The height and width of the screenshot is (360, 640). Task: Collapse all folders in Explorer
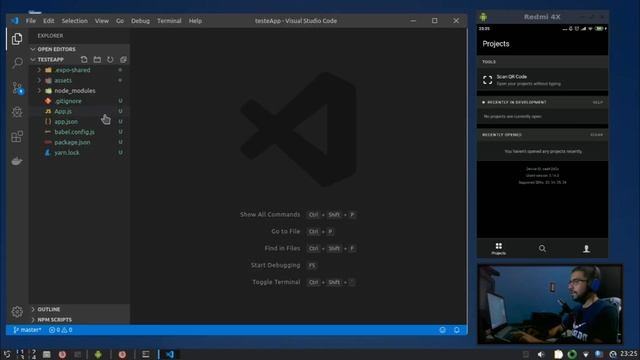123,60
